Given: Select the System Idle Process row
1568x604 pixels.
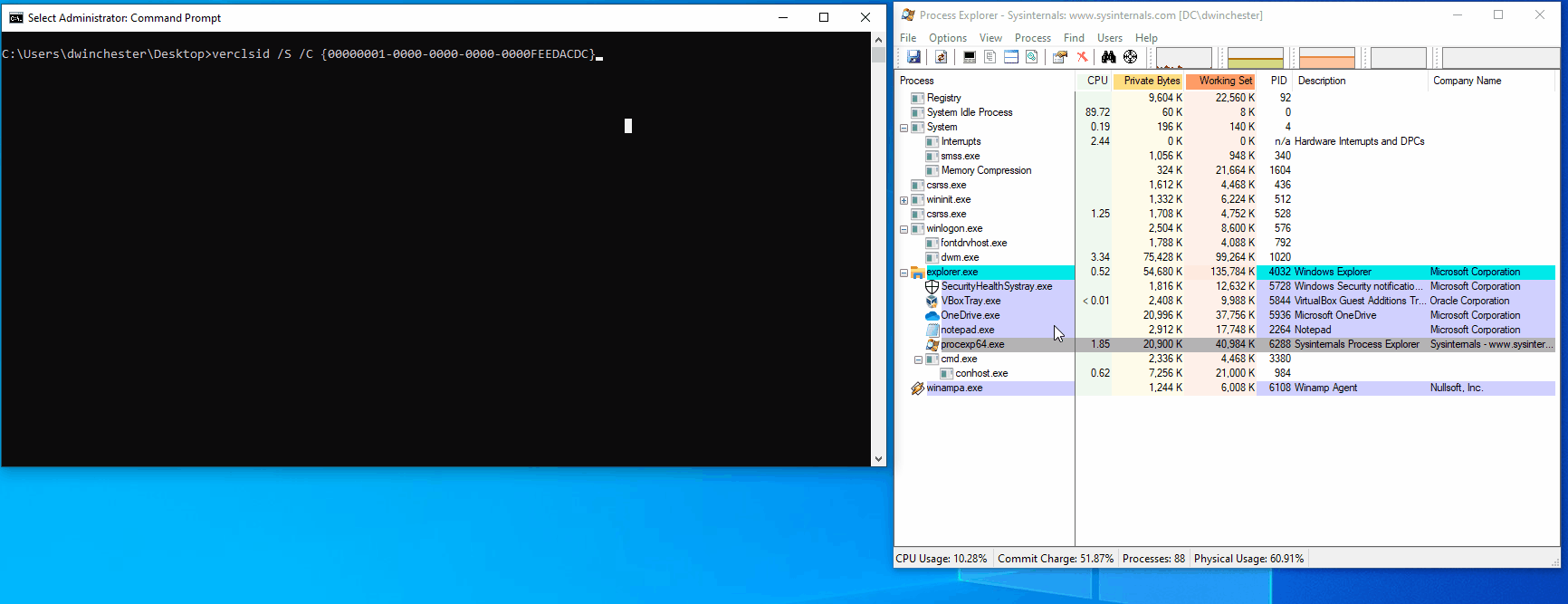Looking at the screenshot, I should point(1224,112).
